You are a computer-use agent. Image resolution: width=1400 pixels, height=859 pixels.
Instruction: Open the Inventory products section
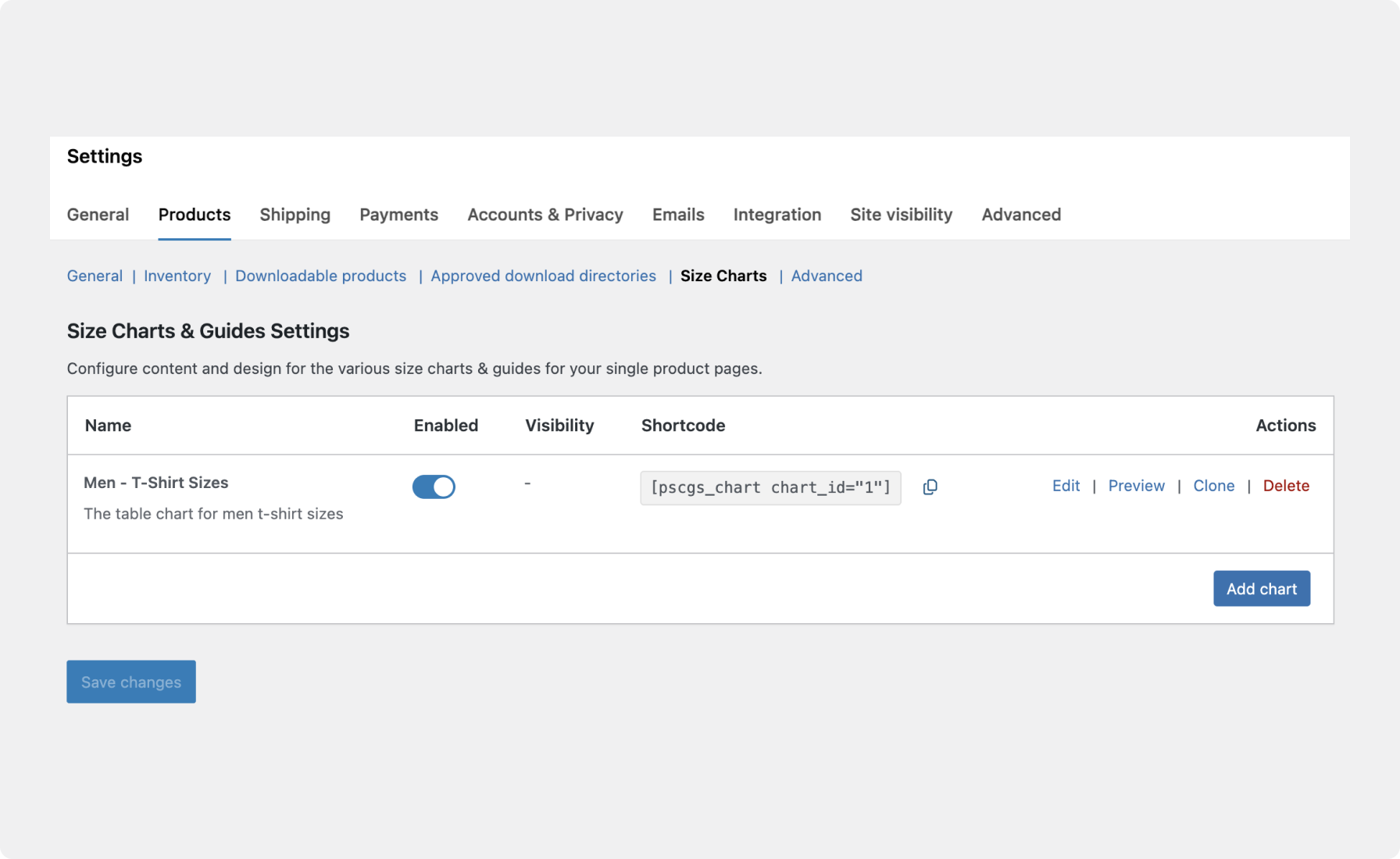(x=177, y=276)
